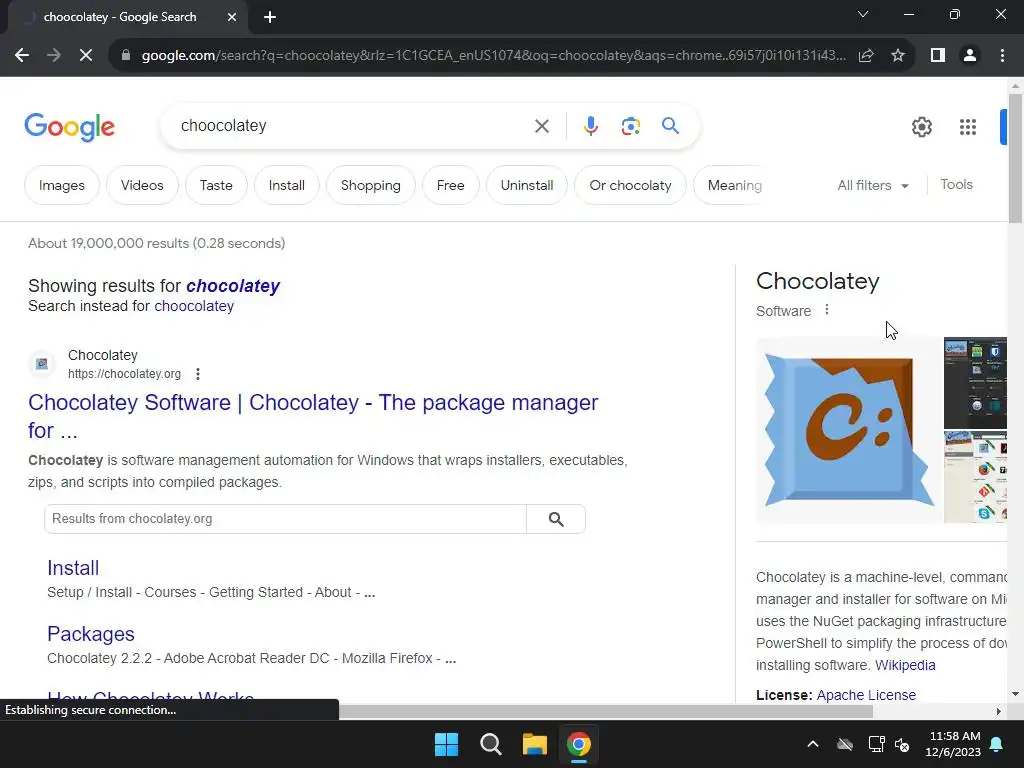Open the Windows Start menu
The image size is (1024, 768).
click(447, 744)
